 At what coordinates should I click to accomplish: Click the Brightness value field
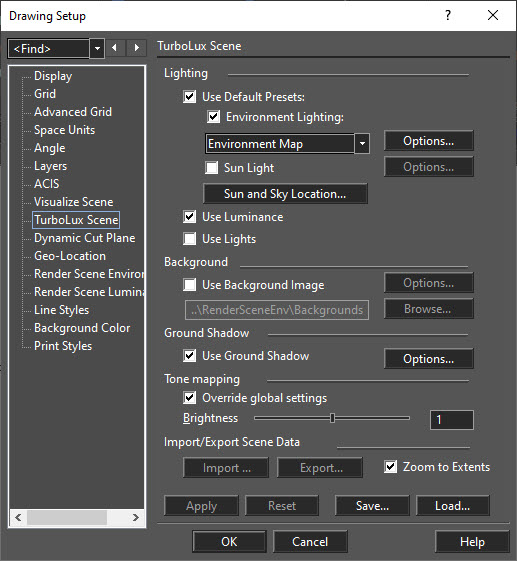[x=452, y=420]
